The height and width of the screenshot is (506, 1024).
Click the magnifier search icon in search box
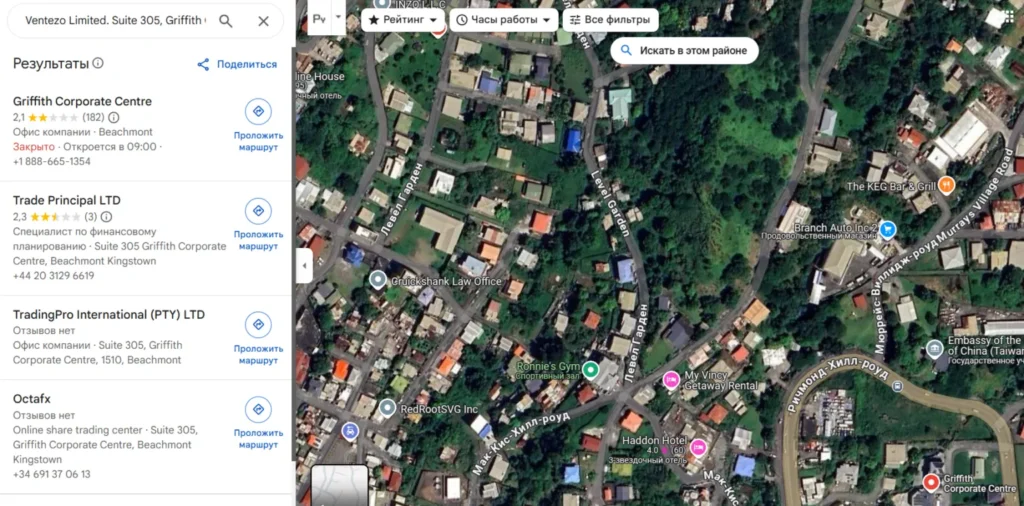point(226,21)
